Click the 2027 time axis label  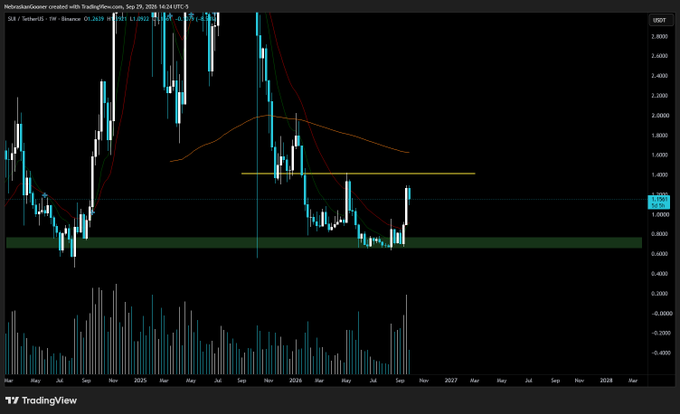[451, 381]
